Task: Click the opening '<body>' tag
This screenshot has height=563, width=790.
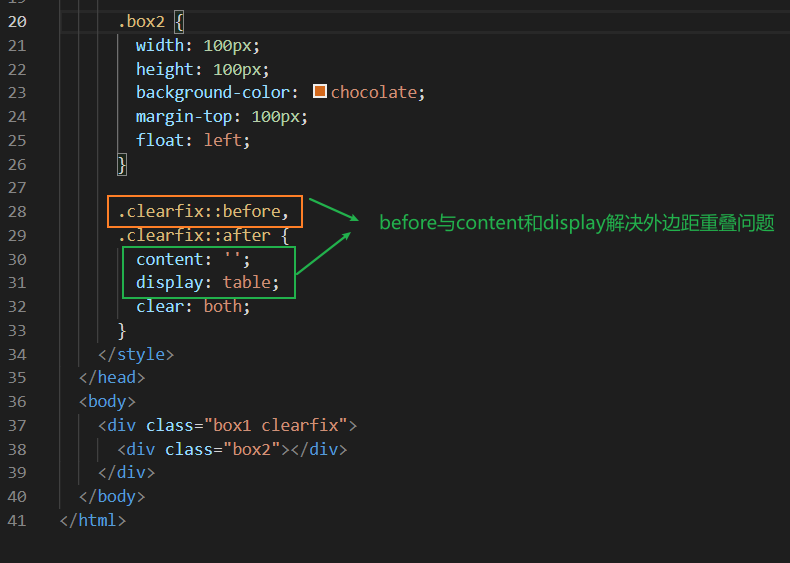Action: point(107,402)
